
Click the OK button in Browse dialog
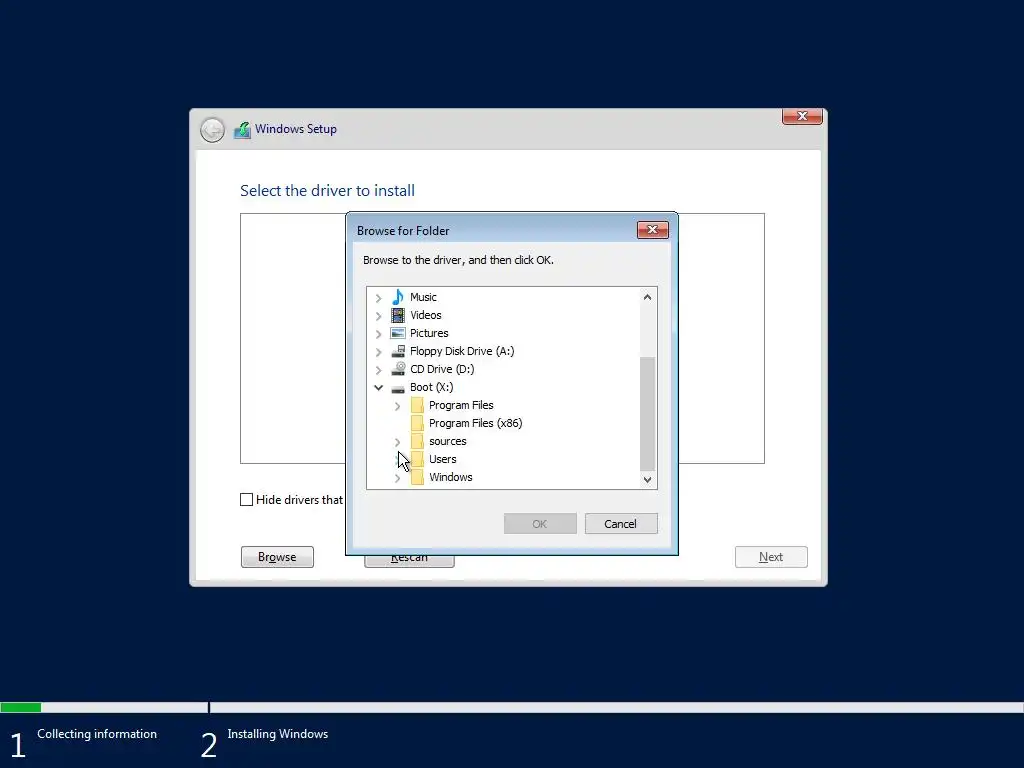pyautogui.click(x=540, y=524)
